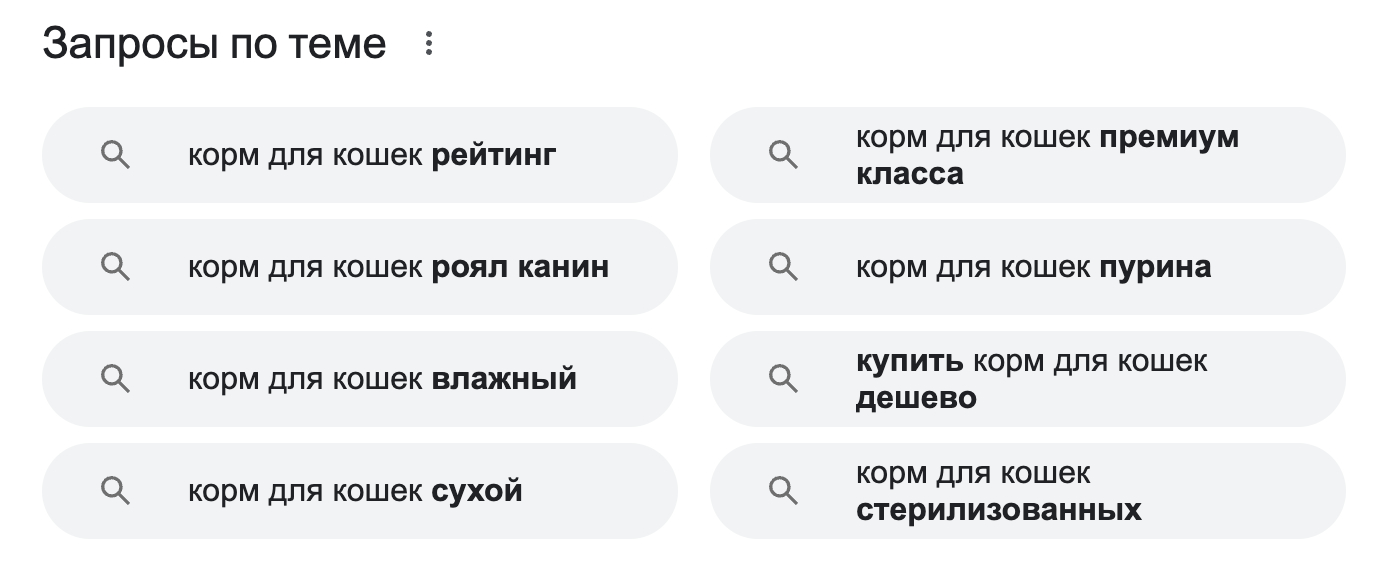Viewport: 1382px width, 584px height.
Task: Click search icon beside сухой suggestion
Action: [116, 491]
